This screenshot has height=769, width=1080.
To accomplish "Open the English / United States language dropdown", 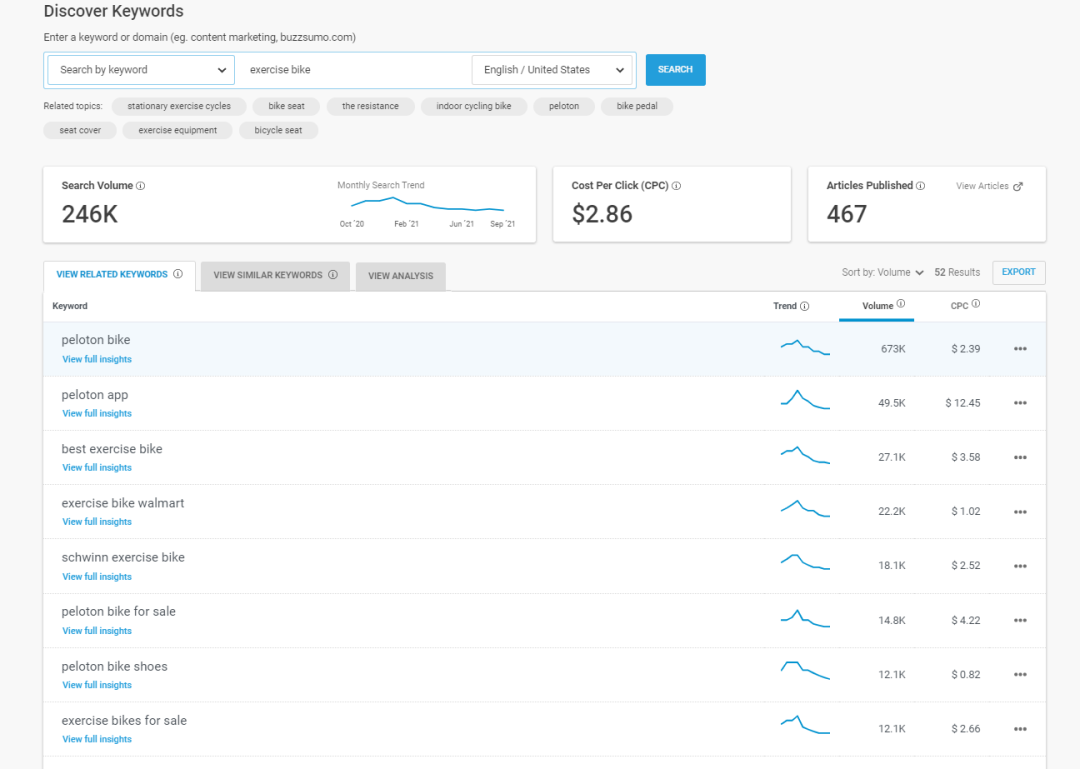I will coord(552,70).
